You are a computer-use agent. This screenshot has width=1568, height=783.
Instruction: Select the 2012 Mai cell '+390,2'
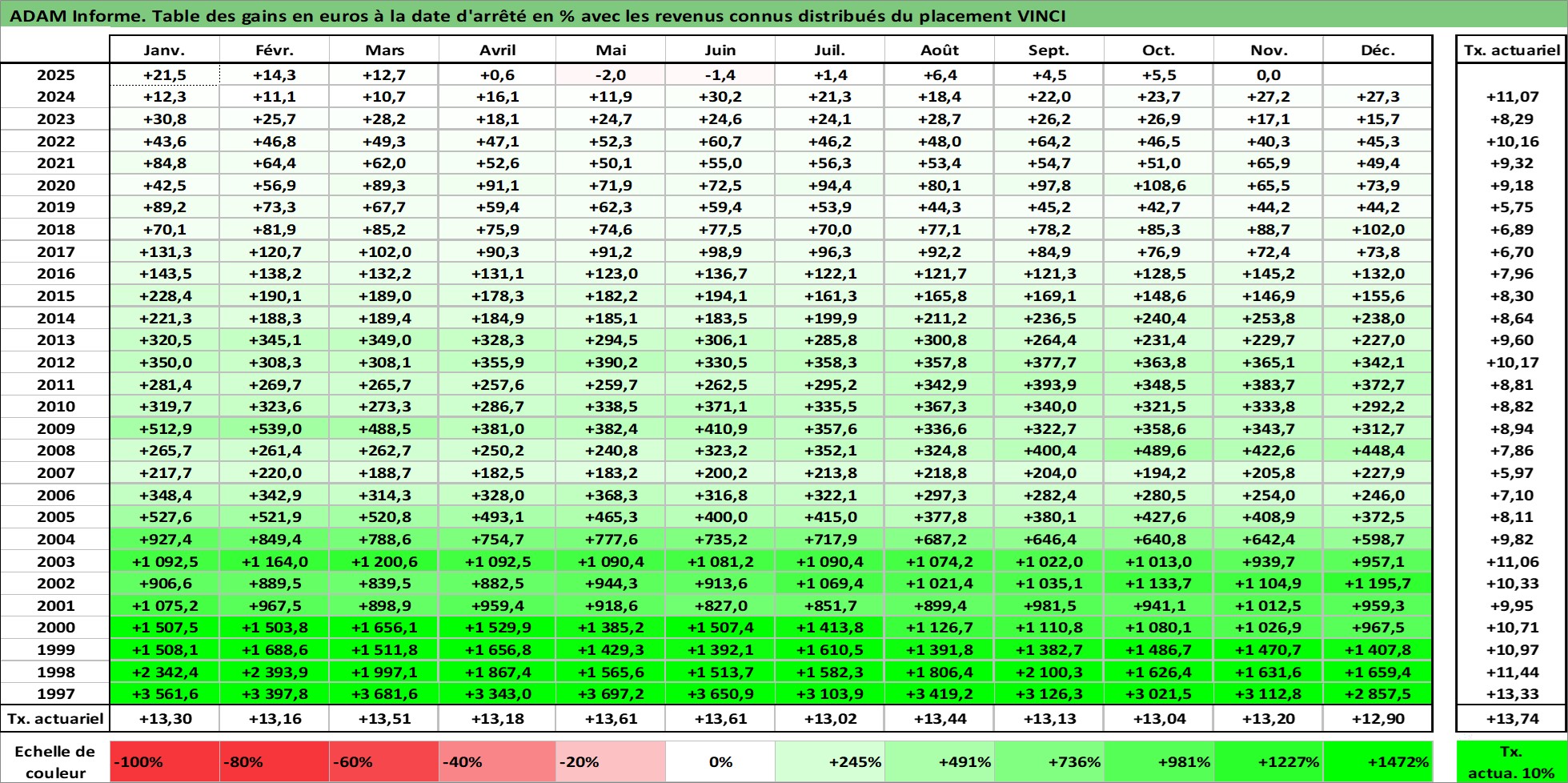click(611, 362)
